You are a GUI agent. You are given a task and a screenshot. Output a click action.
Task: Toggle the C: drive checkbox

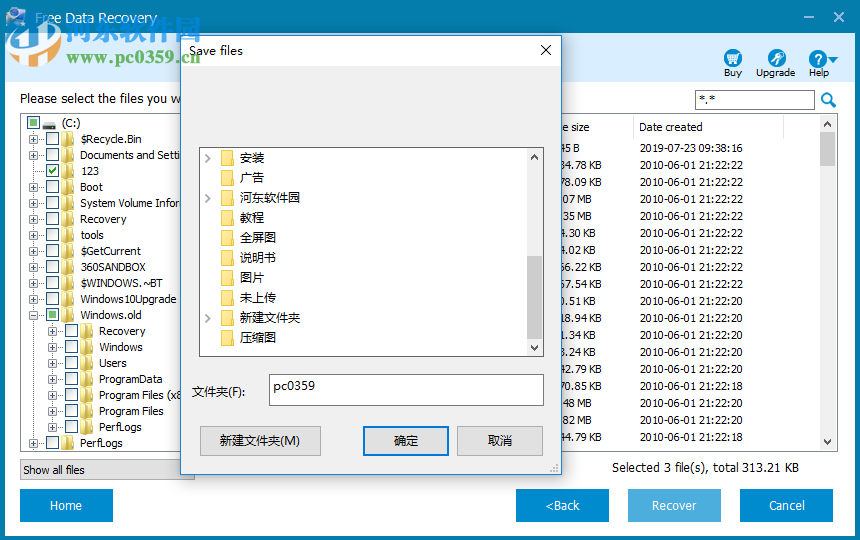click(33, 122)
